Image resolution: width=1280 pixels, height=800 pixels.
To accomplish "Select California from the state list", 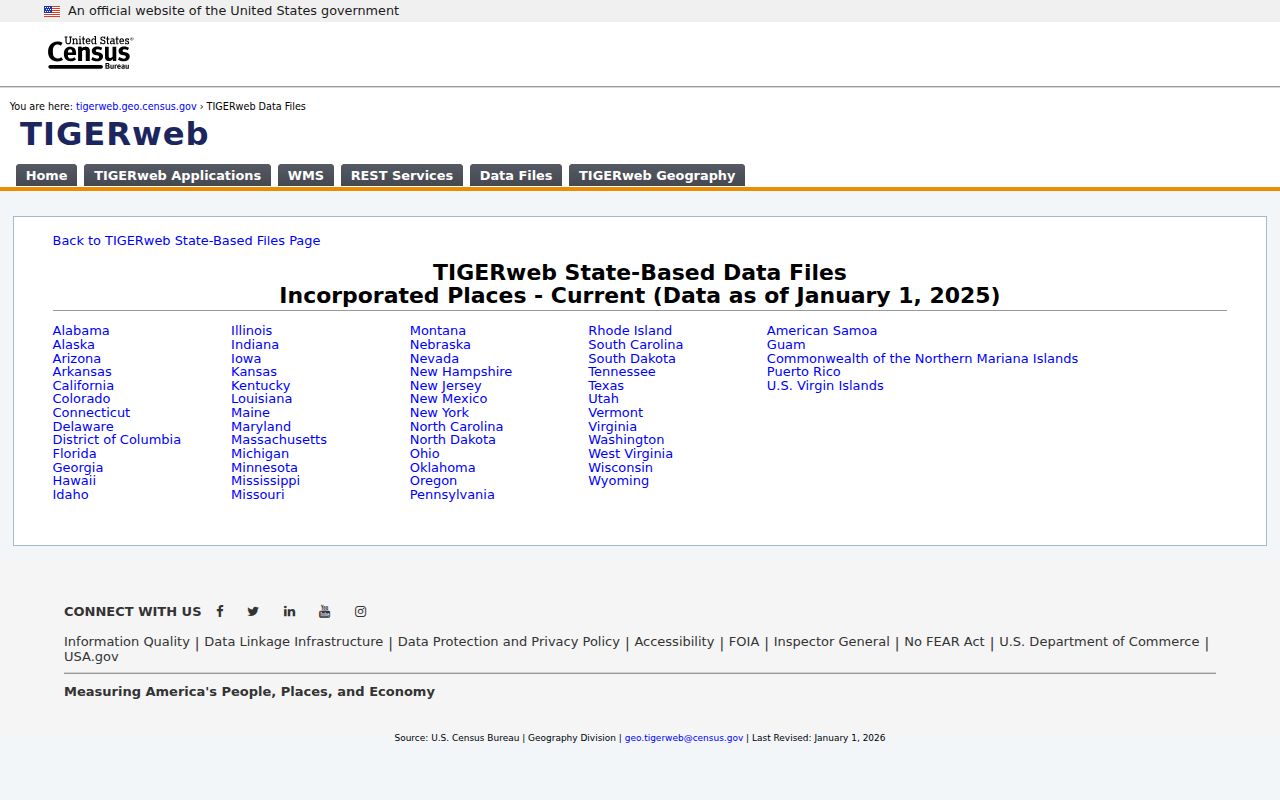I will [x=83, y=386].
